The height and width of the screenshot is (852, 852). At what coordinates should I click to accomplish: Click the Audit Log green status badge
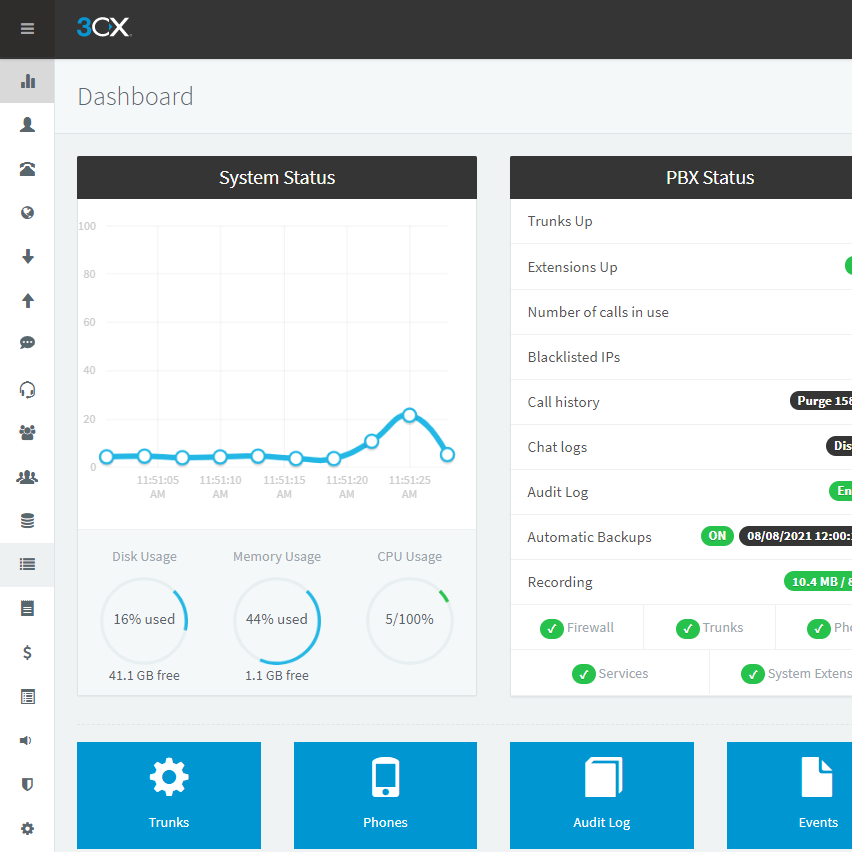[x=841, y=491]
